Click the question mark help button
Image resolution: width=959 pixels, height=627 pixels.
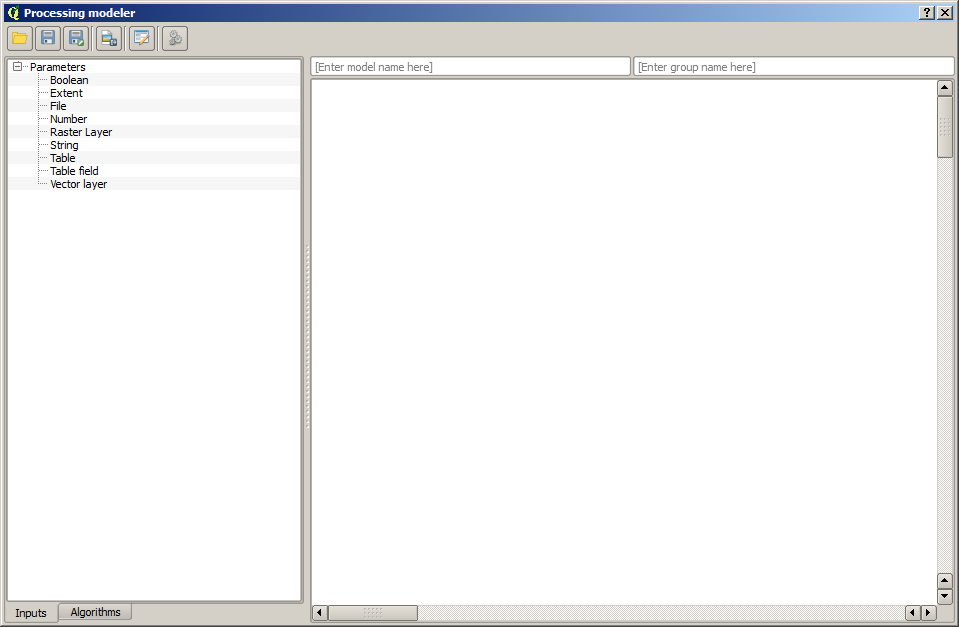coord(927,13)
